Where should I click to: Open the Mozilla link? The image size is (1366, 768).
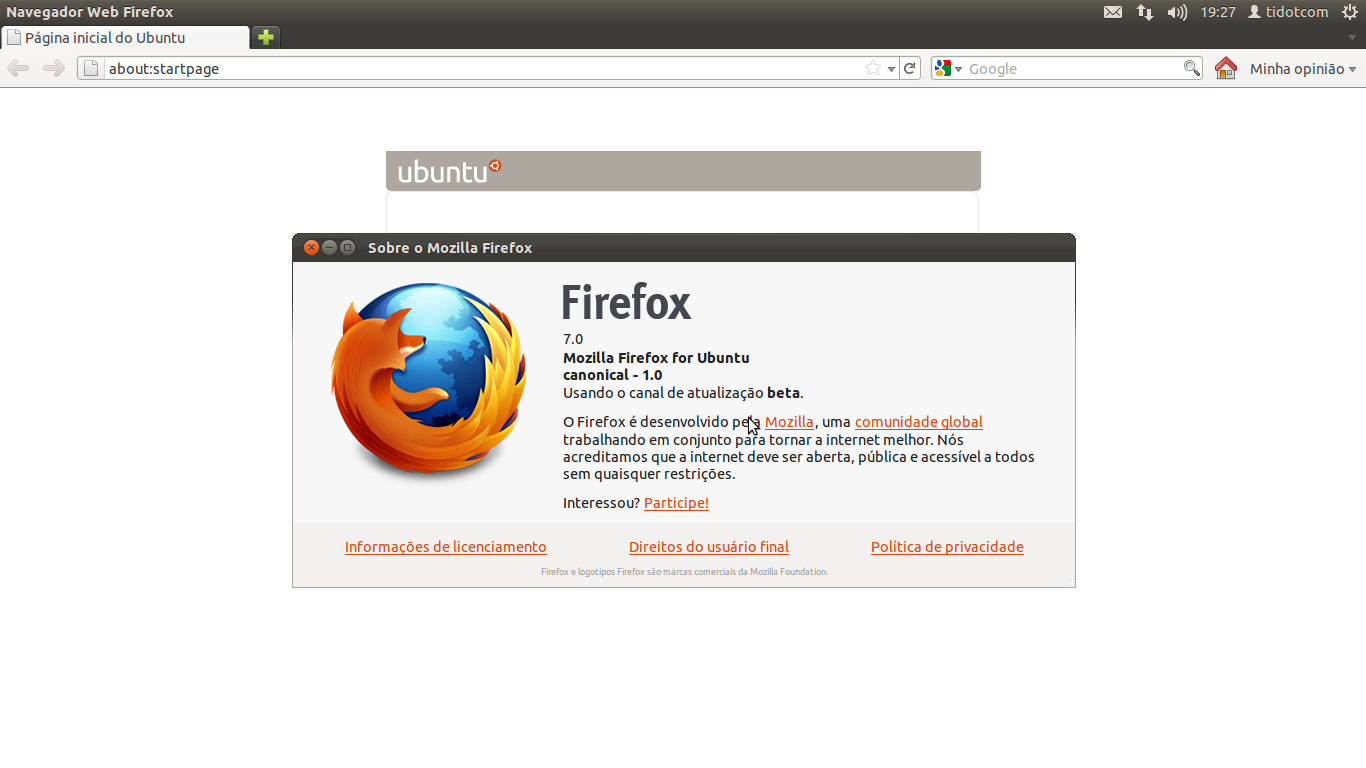(789, 422)
